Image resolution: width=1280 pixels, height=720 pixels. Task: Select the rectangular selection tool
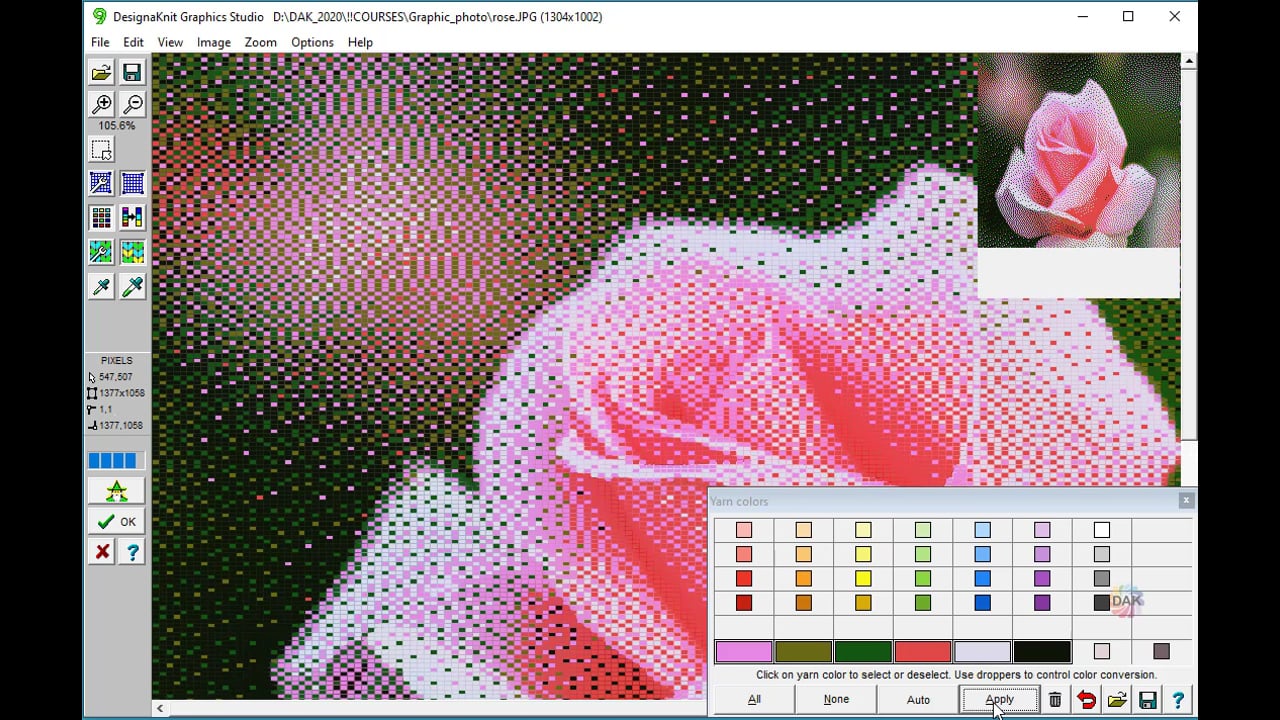coord(101,150)
